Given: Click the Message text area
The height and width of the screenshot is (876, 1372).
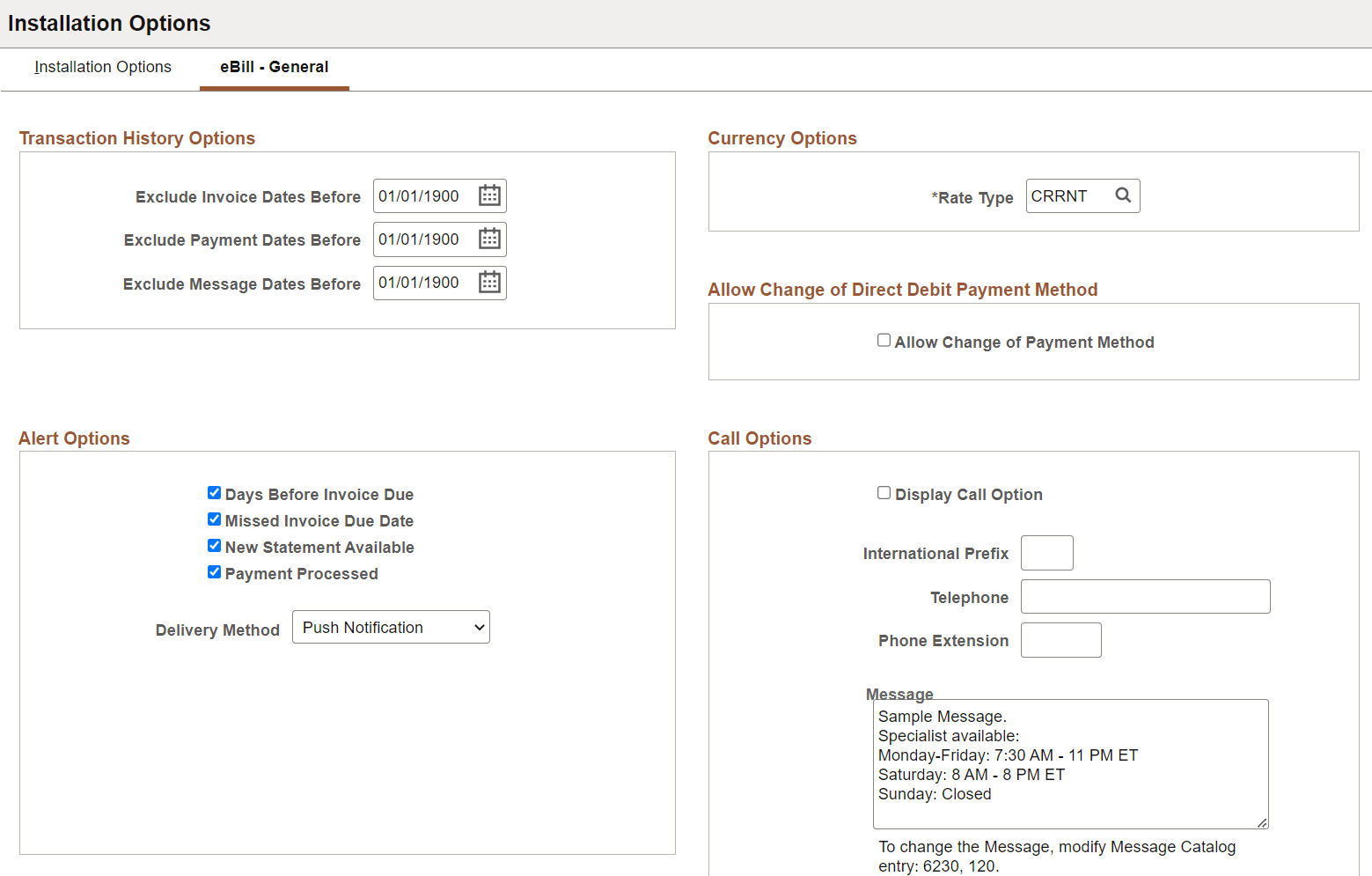Looking at the screenshot, I should (1070, 763).
